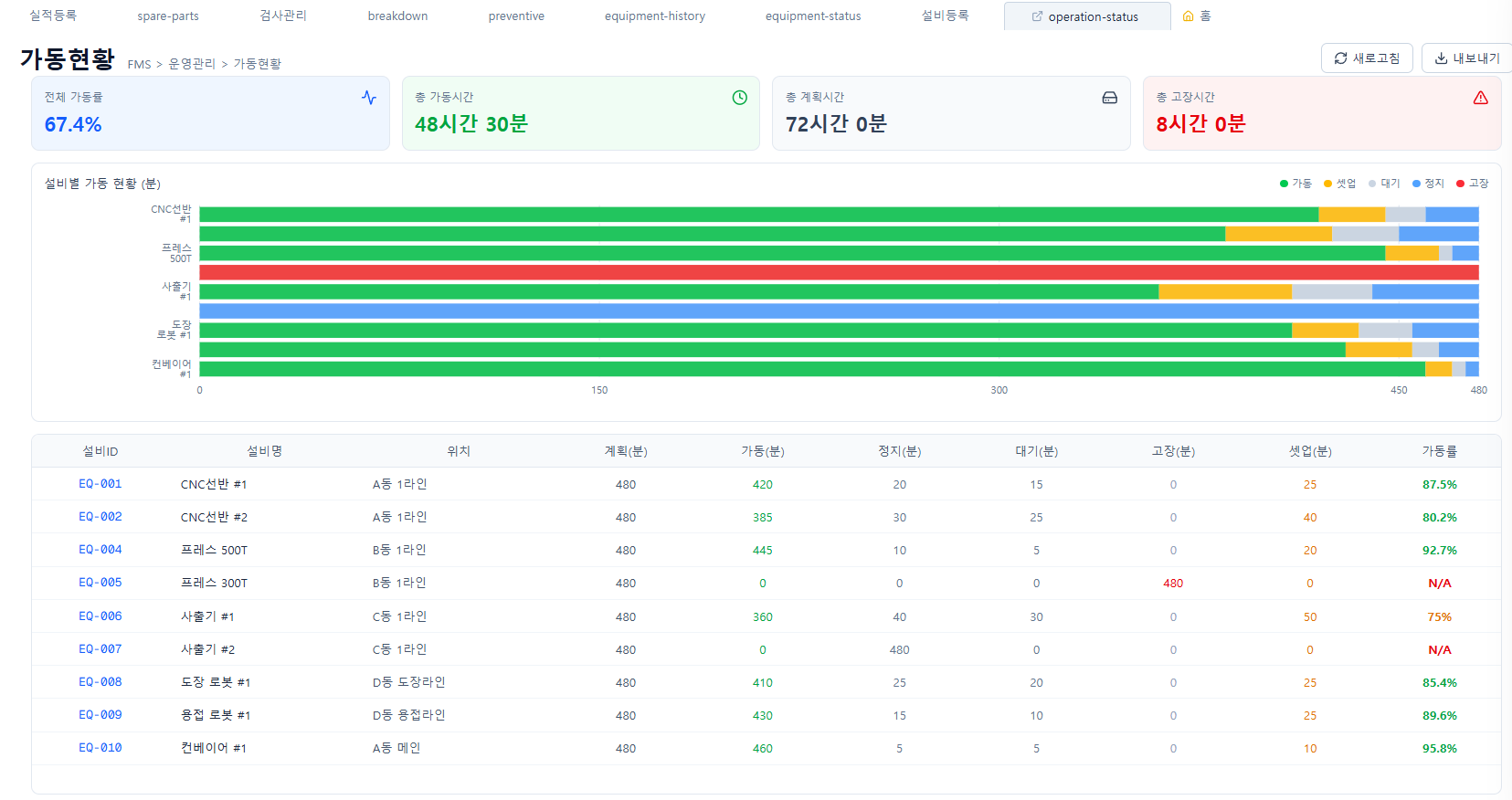This screenshot has width=1512, height=800.
Task: Click the all-red breakdown bar in chart
Action: pyautogui.click(x=839, y=272)
